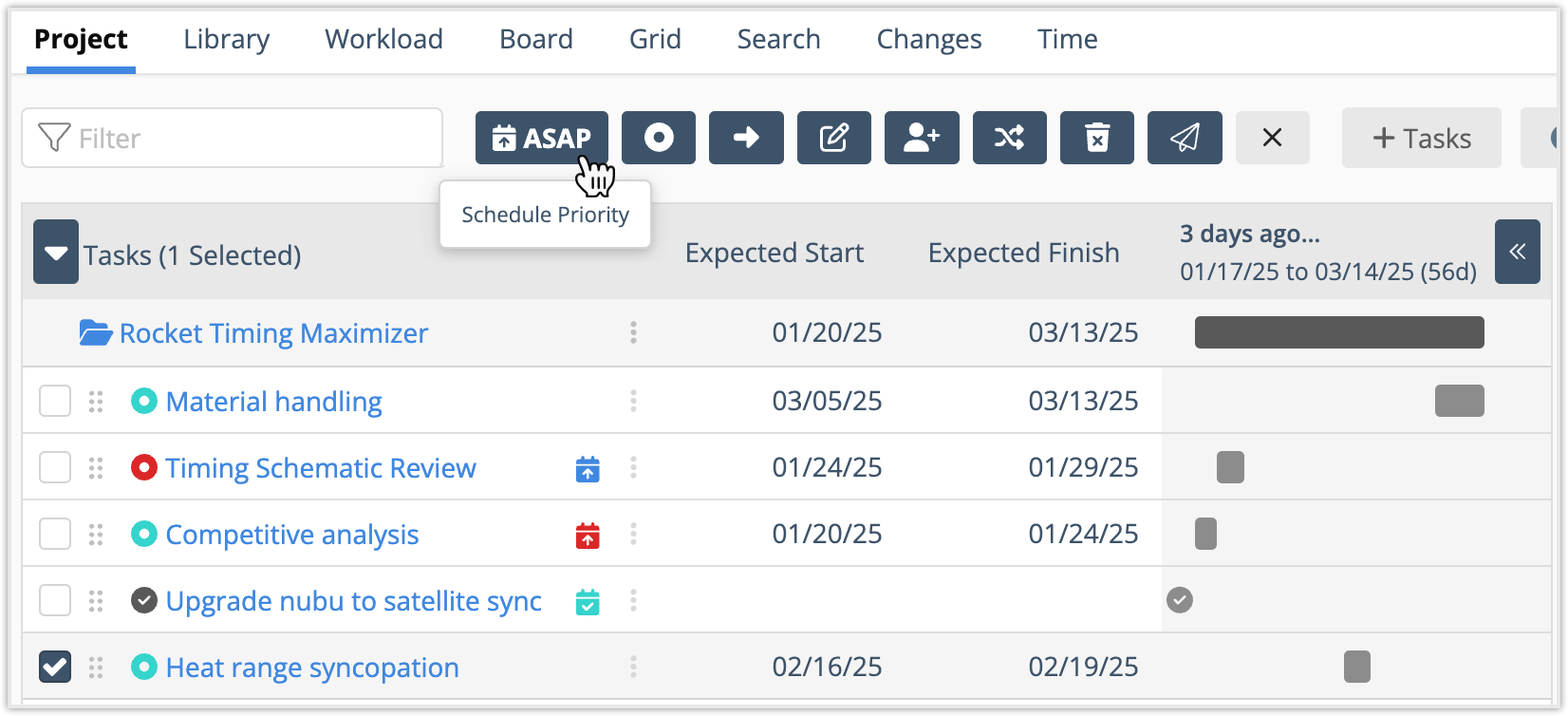Click the shuffle arrows toolbar icon
Image resolution: width=1568 pixels, height=716 pixels.
(x=1009, y=139)
